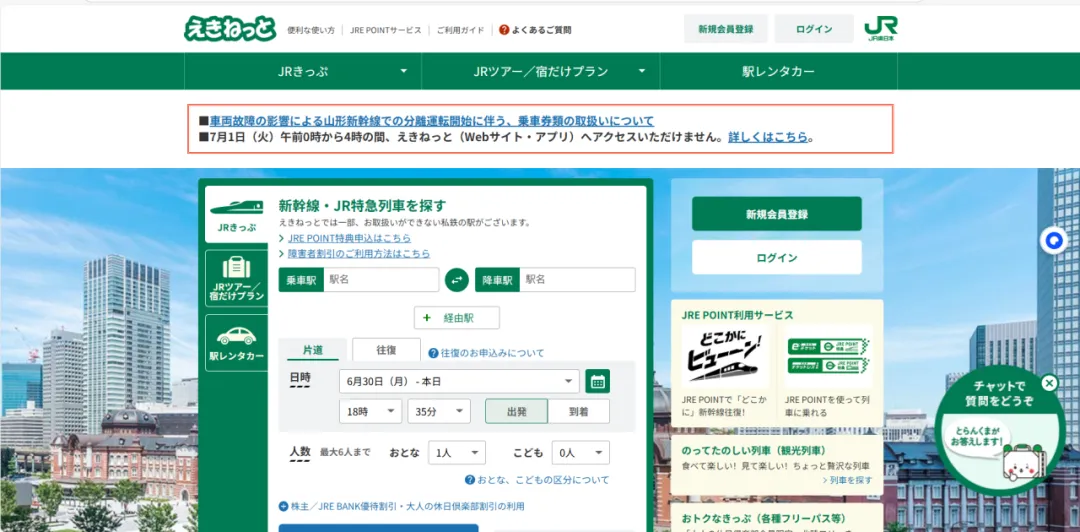Click the JR East logo

[881, 29]
